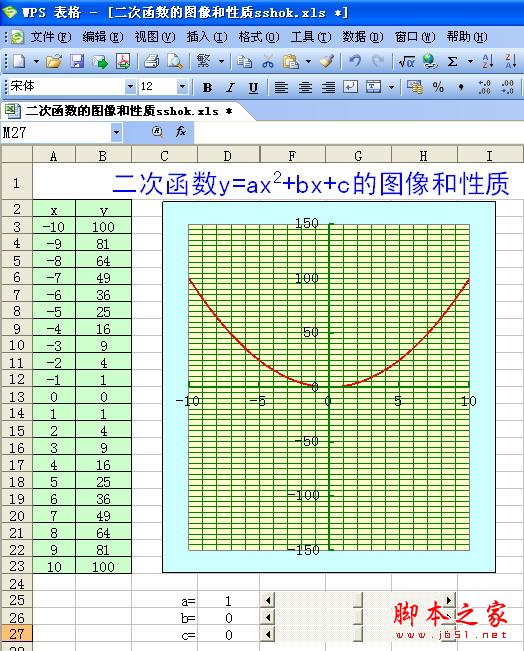This screenshot has height=651, width=524.
Task: Decrease decimal places
Action: coord(507,87)
